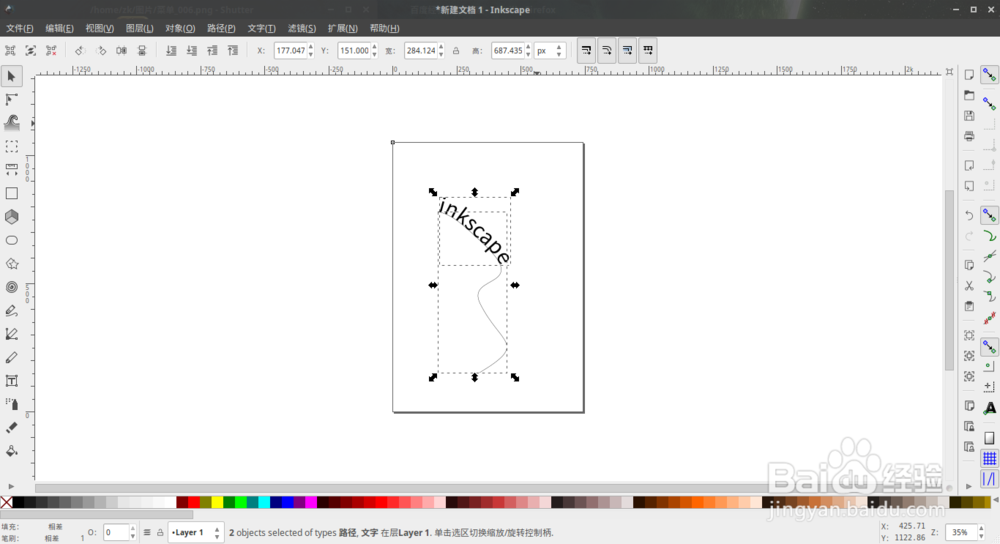Screen dimensions: 1000x544
Task: Select the Spiral tool
Action: click(x=11, y=287)
